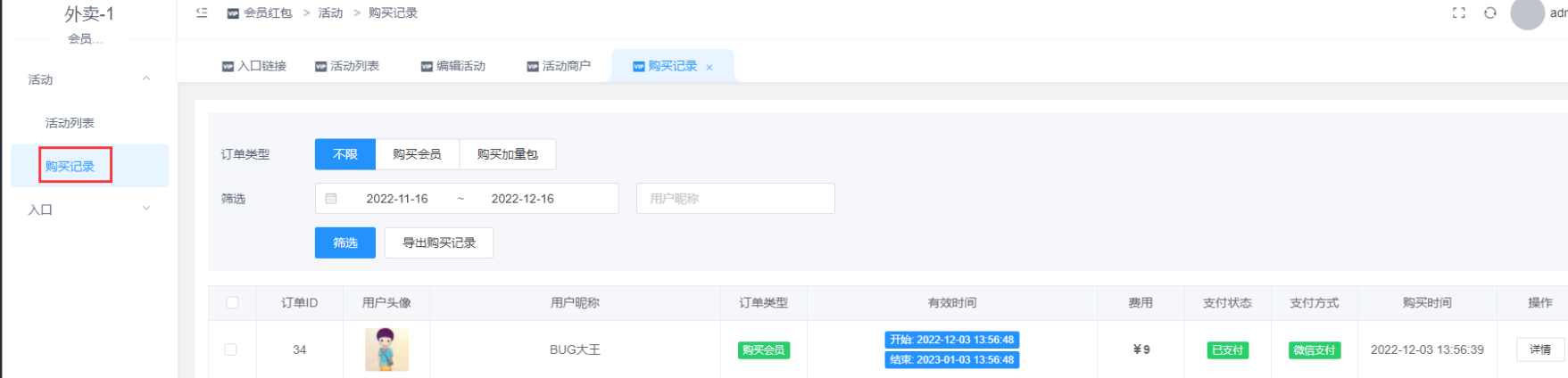Click the 已支付 status tag
Viewport: 1568px width, 378px height.
[x=1227, y=350]
